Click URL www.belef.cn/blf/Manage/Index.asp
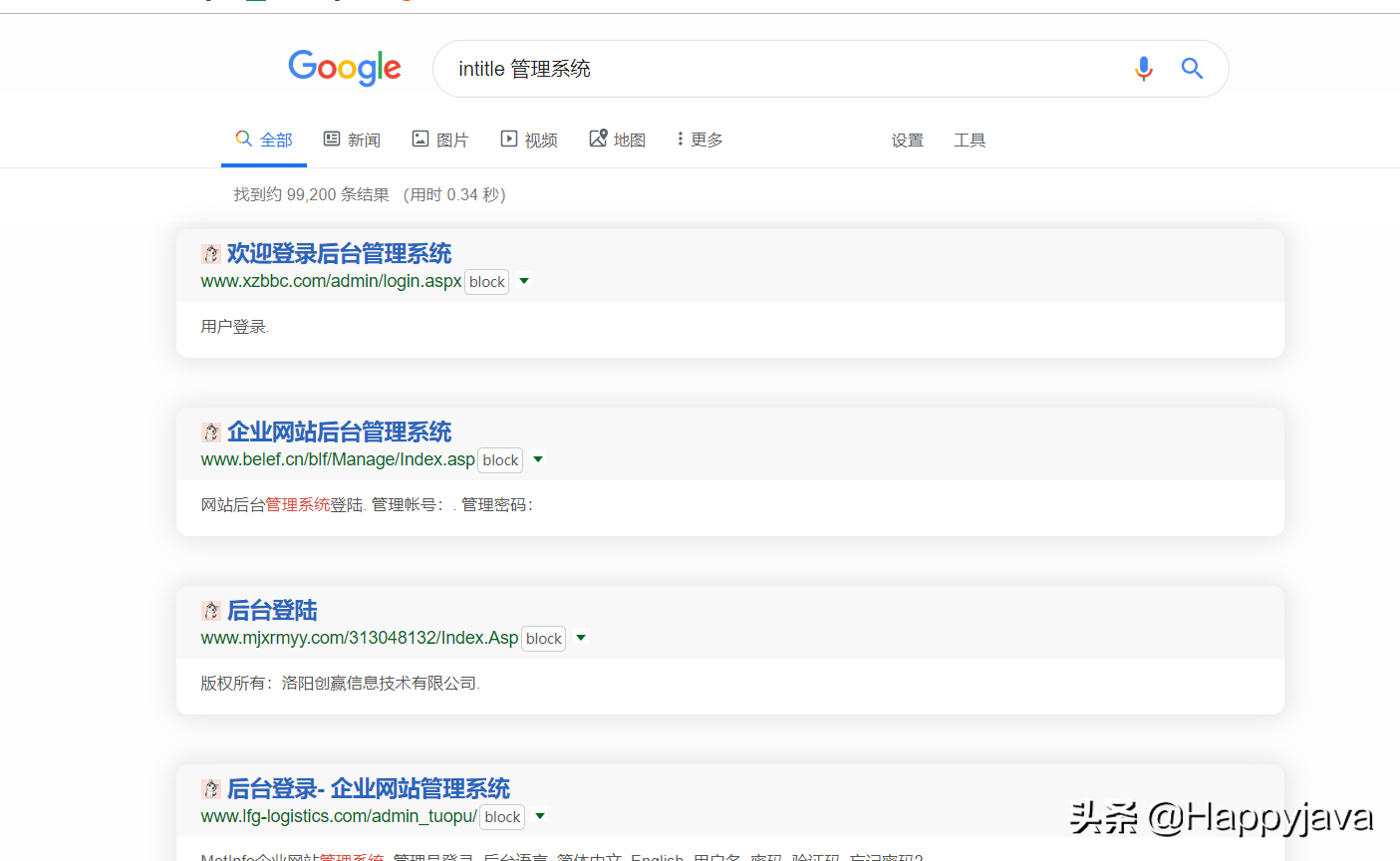 click(338, 459)
